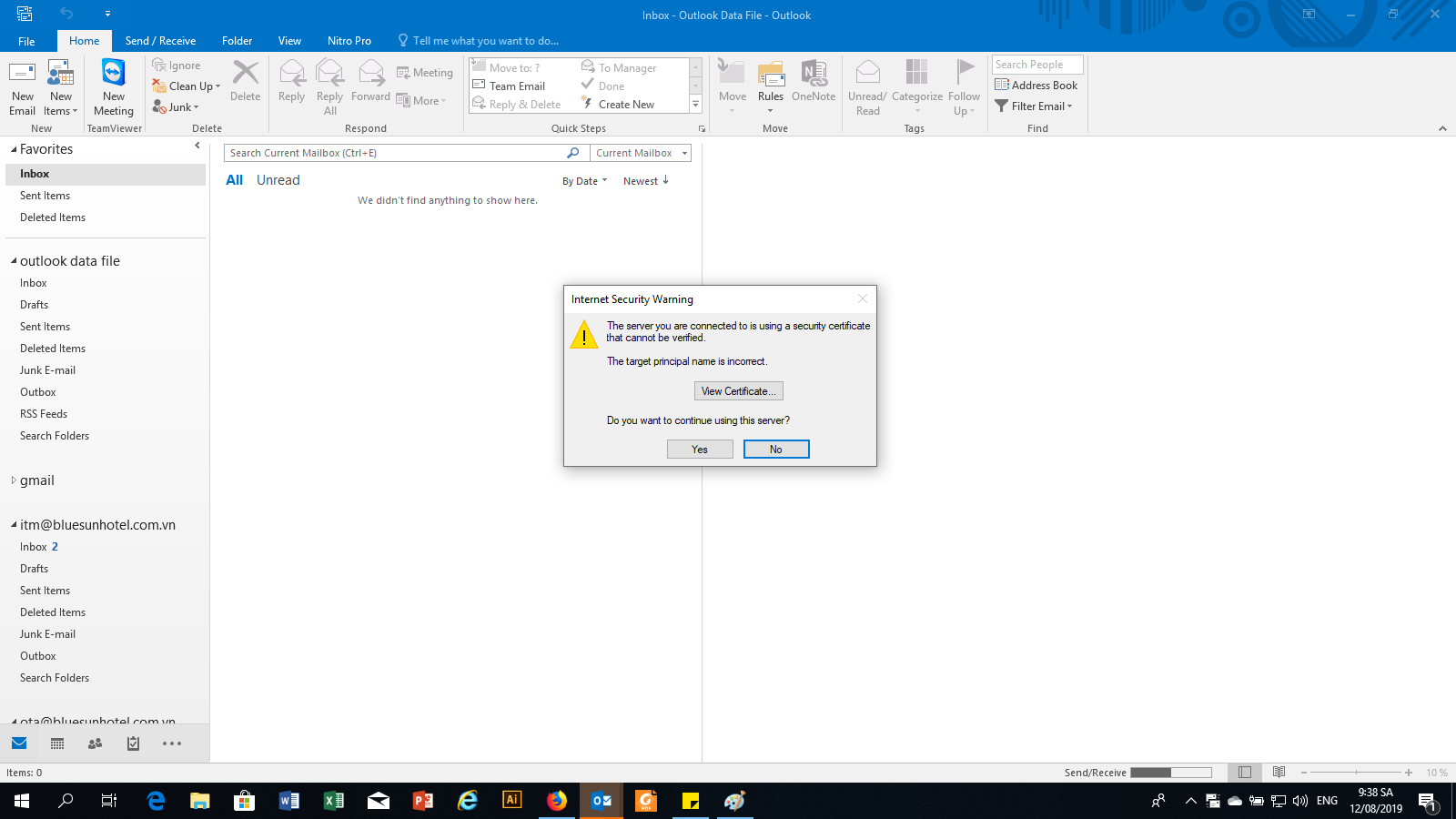Switch to the Tasks view icon
This screenshot has height=819, width=1456.
[x=133, y=743]
